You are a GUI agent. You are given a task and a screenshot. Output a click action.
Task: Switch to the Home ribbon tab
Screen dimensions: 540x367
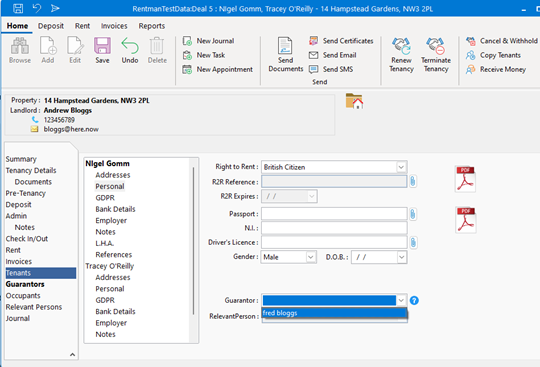point(17,26)
